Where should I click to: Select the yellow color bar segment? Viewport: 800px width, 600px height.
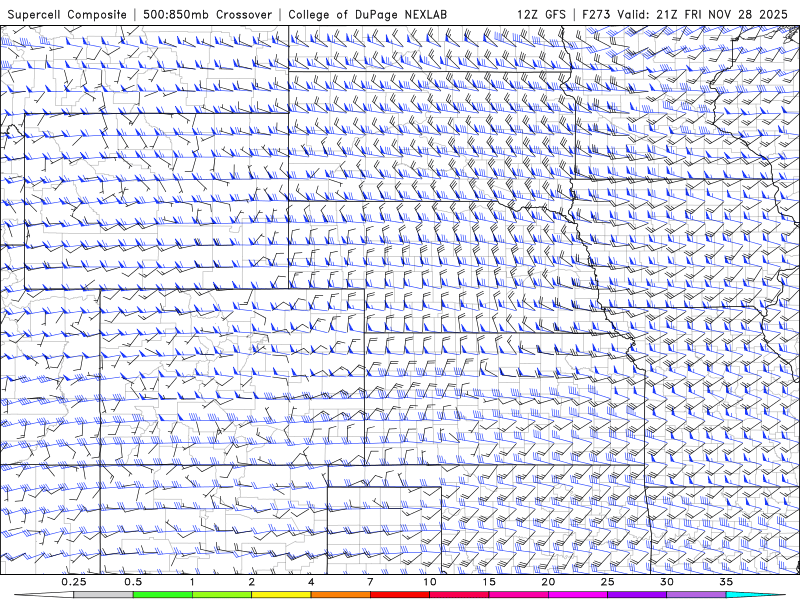pyautogui.click(x=281, y=595)
